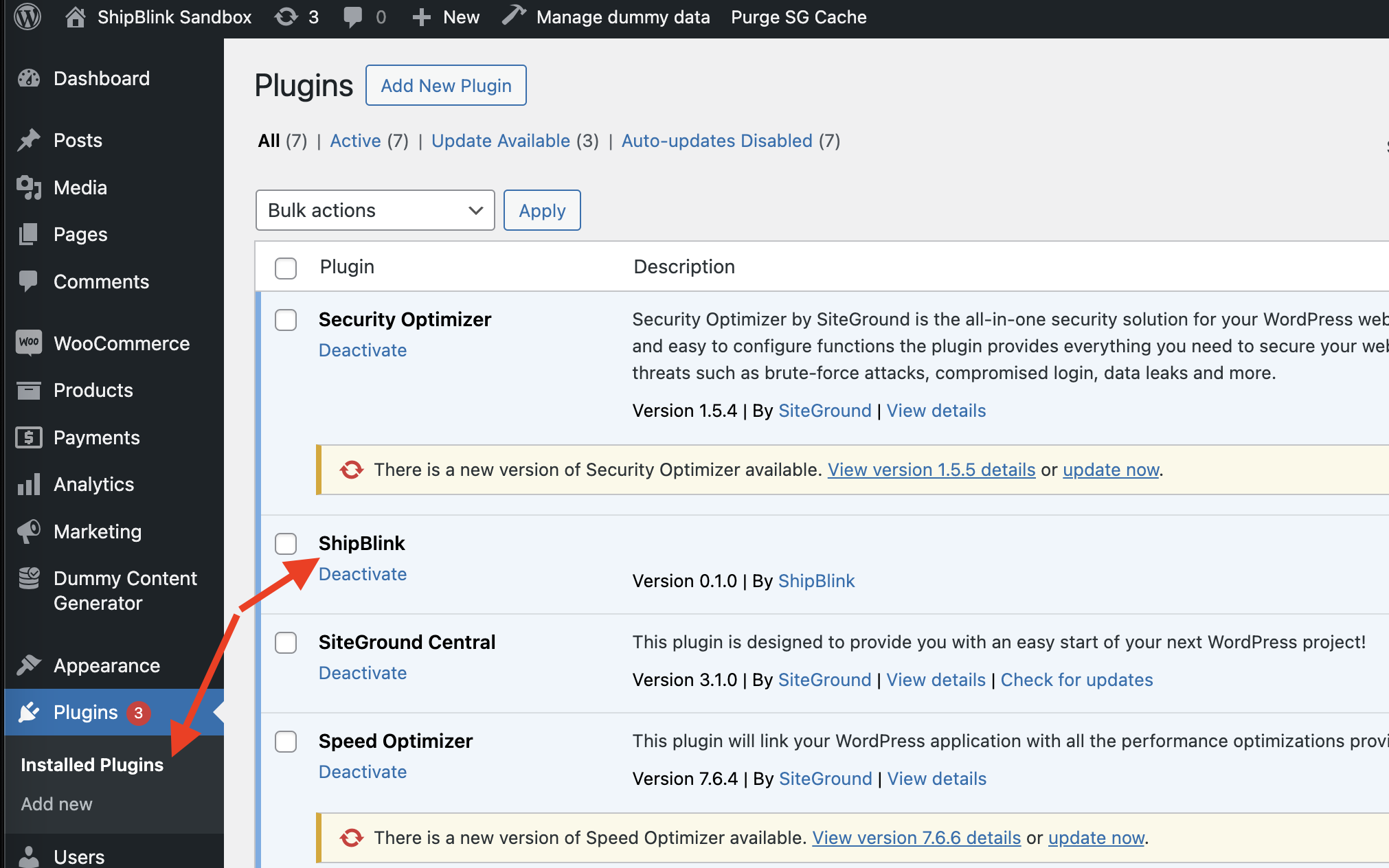Click the hammer icon for Manage dummy data
The width and height of the screenshot is (1389, 868).
point(513,16)
